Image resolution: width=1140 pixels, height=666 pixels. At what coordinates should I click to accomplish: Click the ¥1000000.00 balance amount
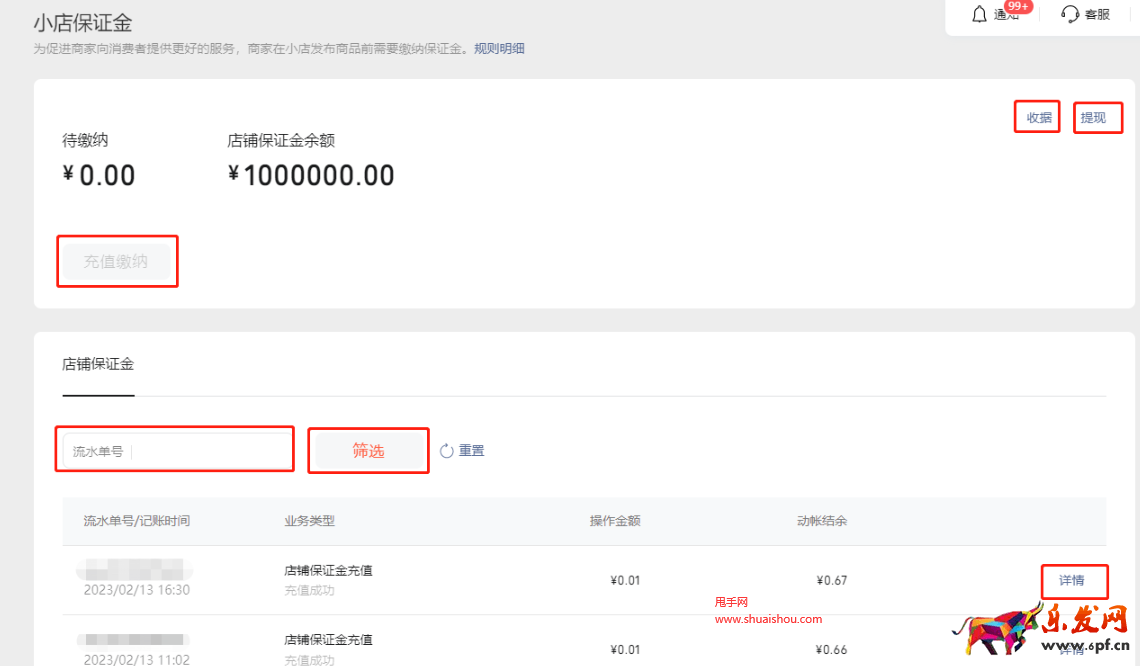310,174
